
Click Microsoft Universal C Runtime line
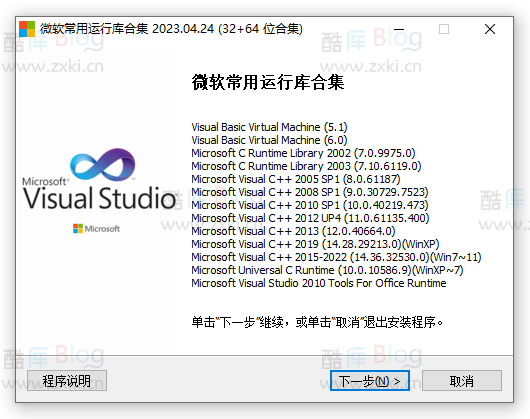click(x=327, y=270)
